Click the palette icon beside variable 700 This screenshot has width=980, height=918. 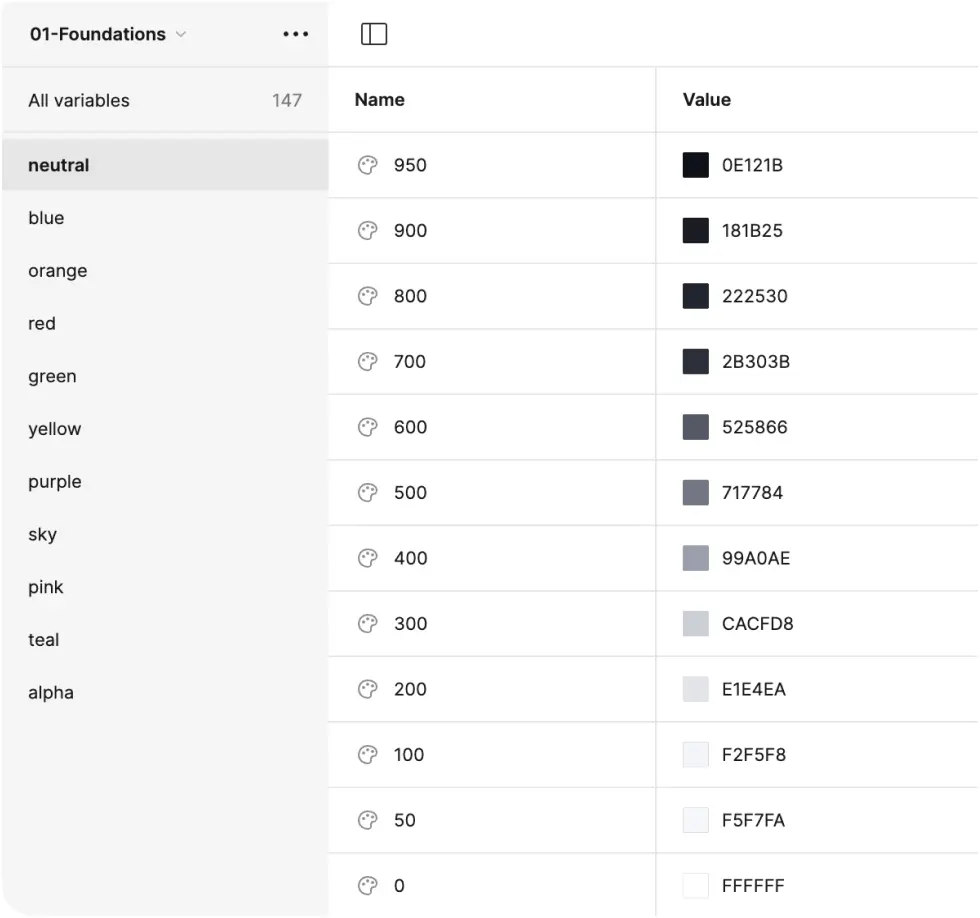[368, 361]
